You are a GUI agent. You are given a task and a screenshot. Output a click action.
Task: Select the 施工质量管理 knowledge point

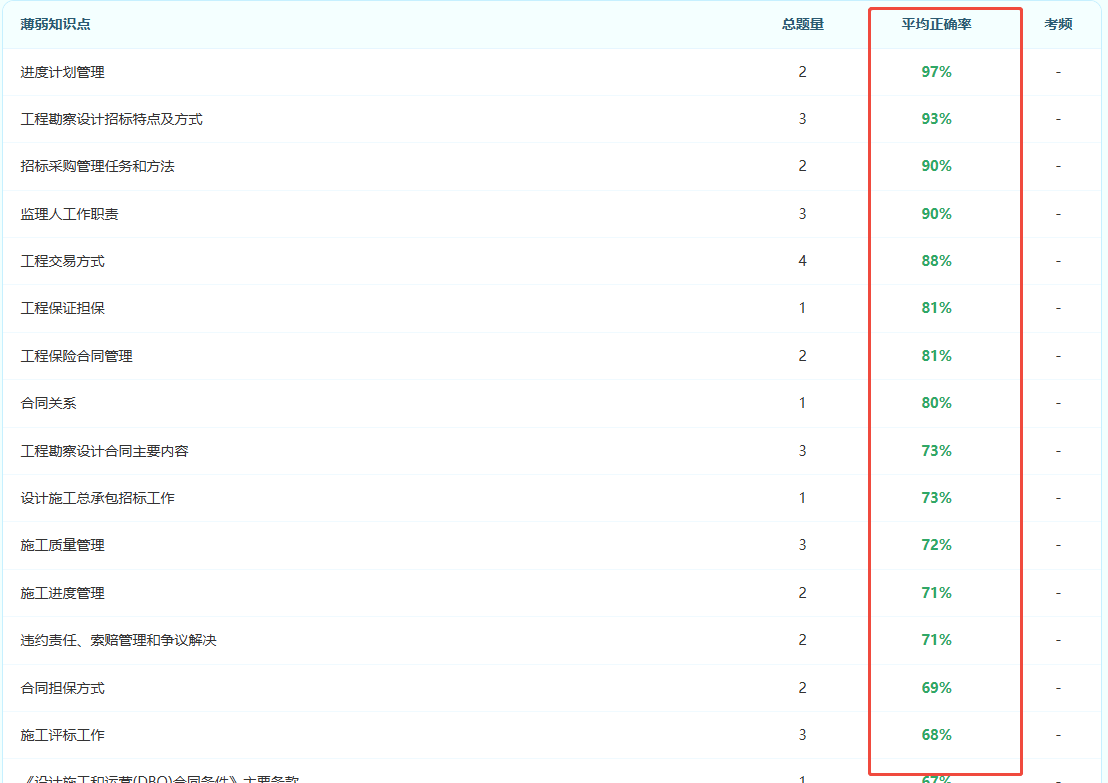[62, 545]
